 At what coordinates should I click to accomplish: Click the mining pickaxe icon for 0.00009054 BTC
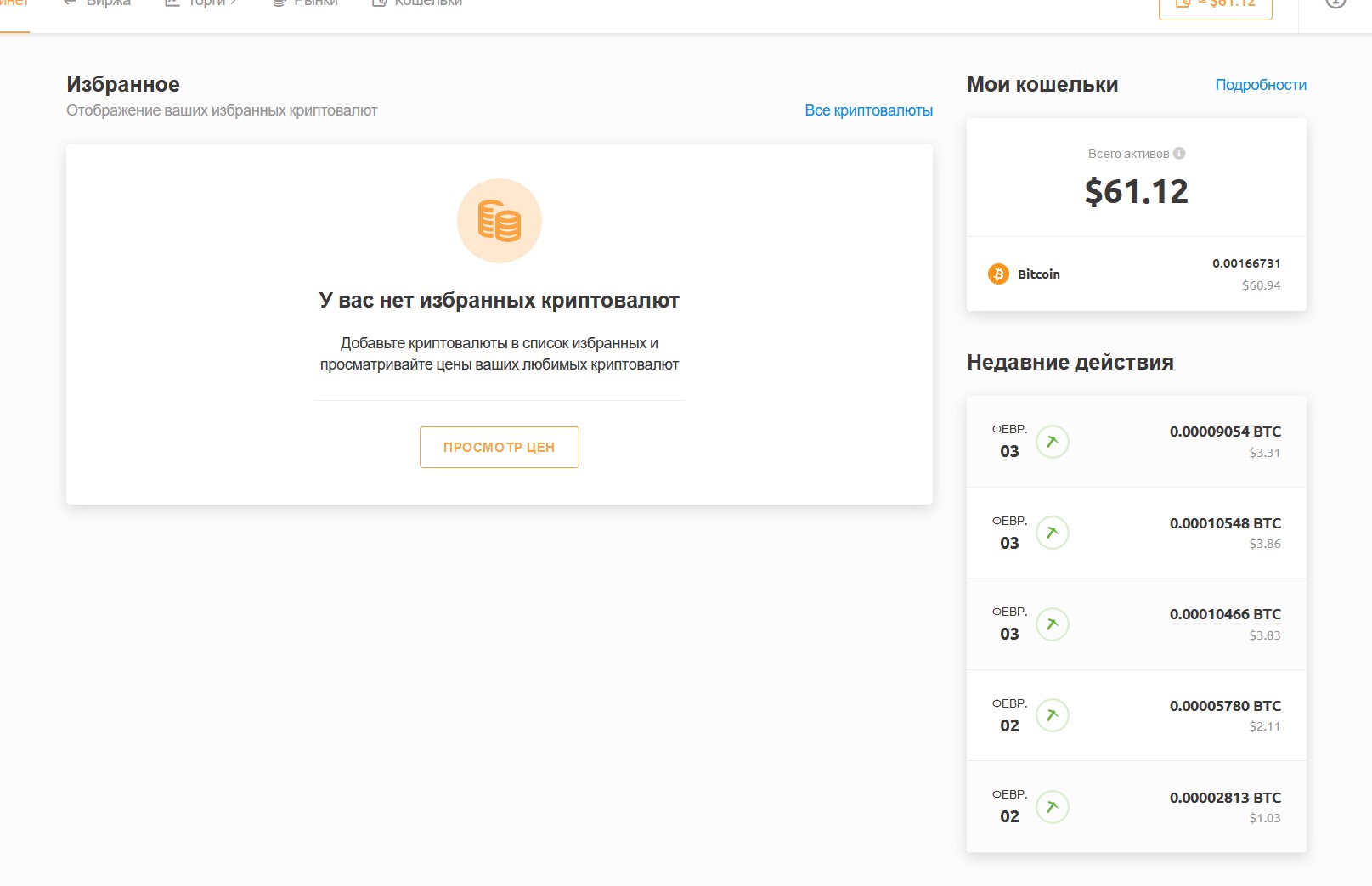(x=1052, y=442)
